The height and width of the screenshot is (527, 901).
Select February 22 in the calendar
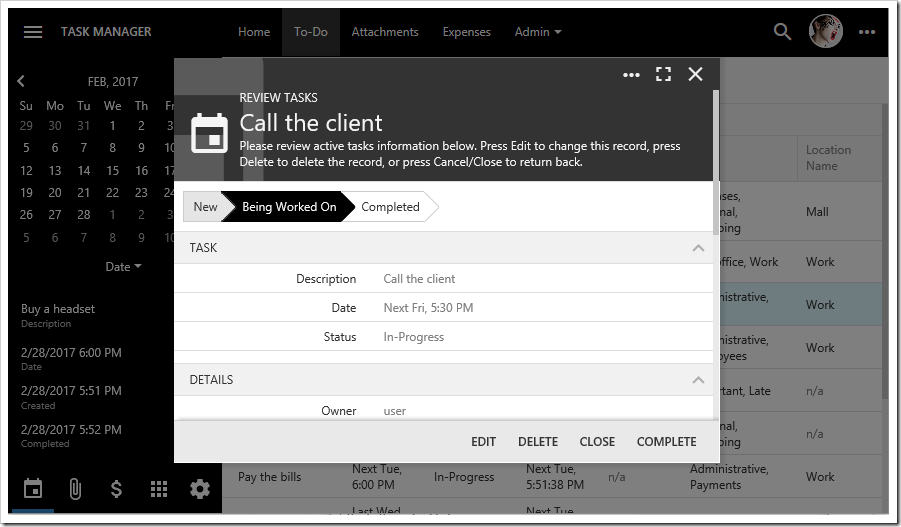[x=113, y=193]
